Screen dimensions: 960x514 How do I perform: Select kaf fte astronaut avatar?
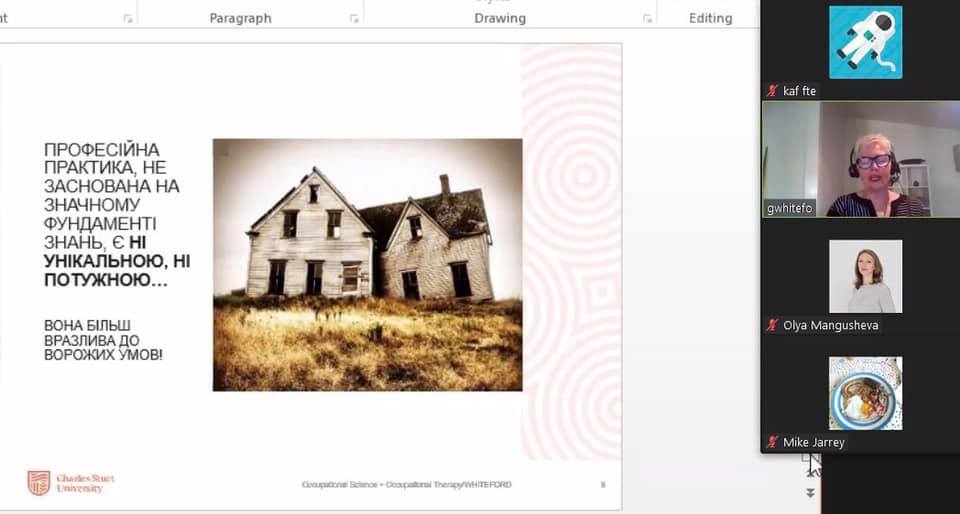tap(865, 42)
